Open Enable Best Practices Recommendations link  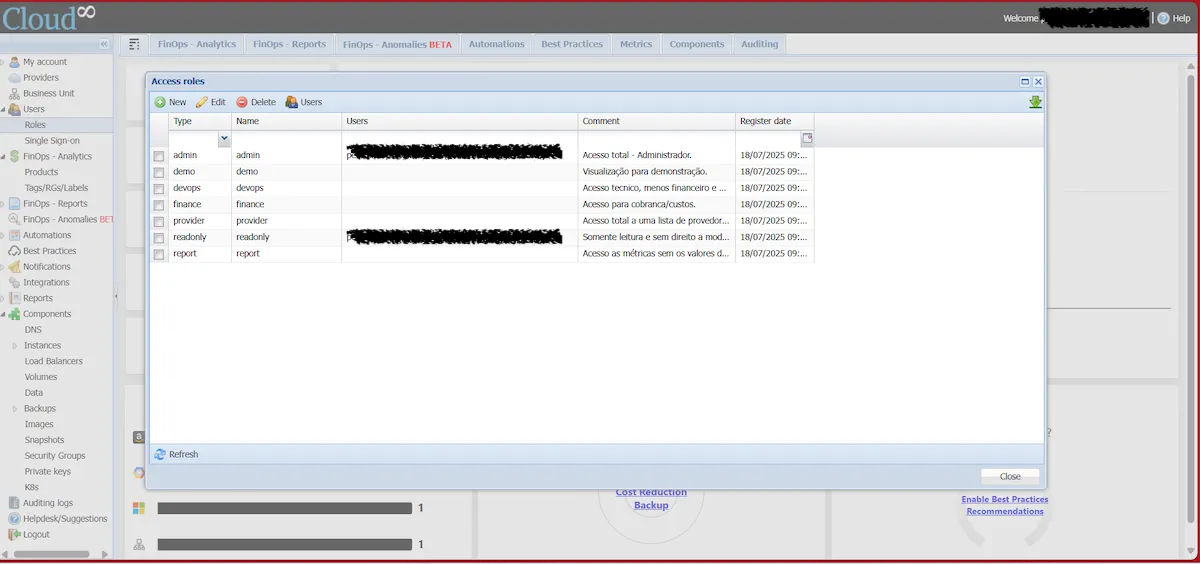tap(1005, 505)
